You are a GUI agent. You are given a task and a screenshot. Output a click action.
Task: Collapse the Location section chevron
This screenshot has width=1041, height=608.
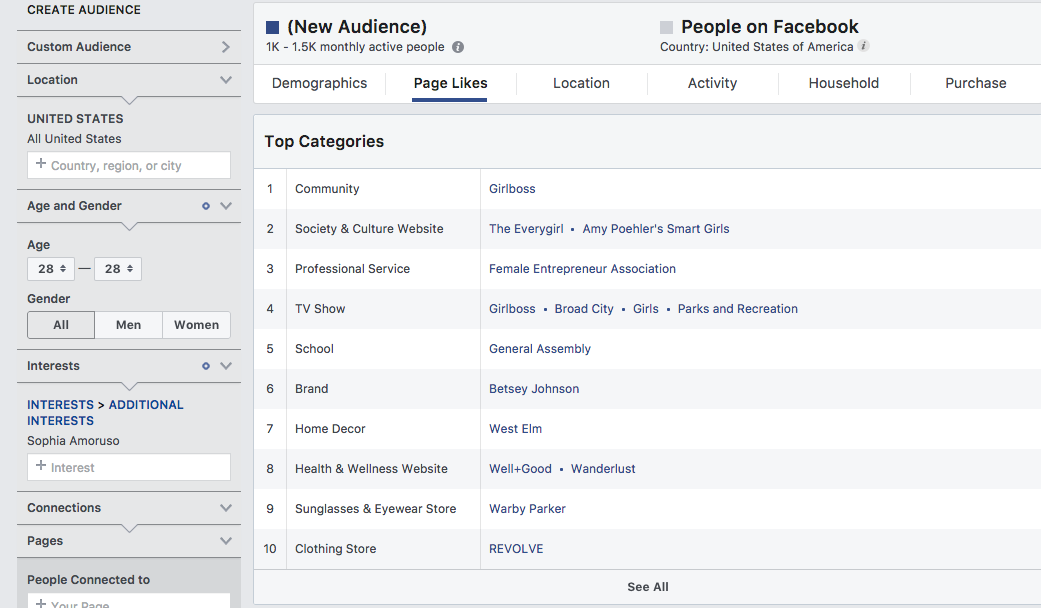(226, 80)
